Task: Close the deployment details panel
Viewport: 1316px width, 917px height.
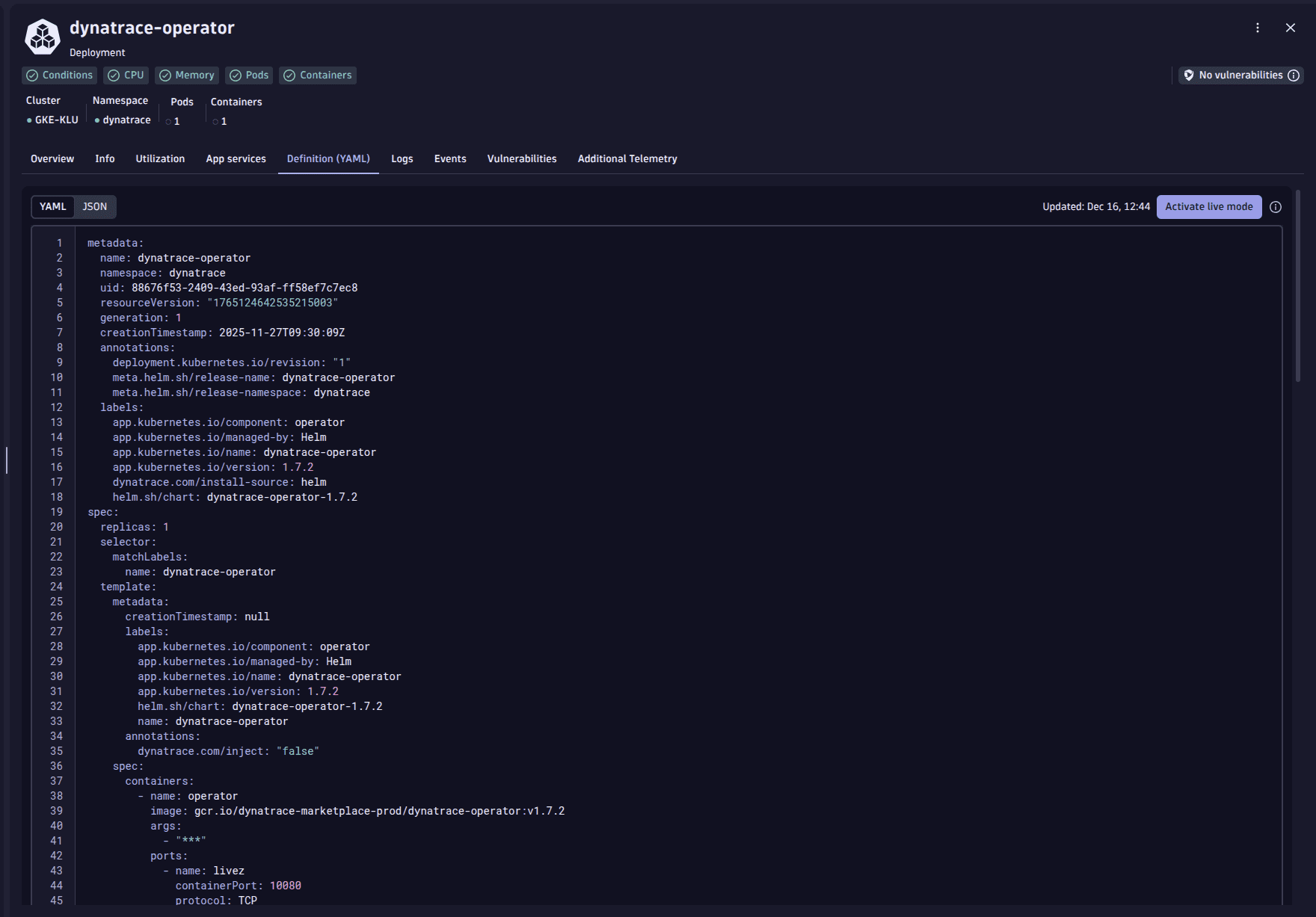Action: pos(1291,28)
